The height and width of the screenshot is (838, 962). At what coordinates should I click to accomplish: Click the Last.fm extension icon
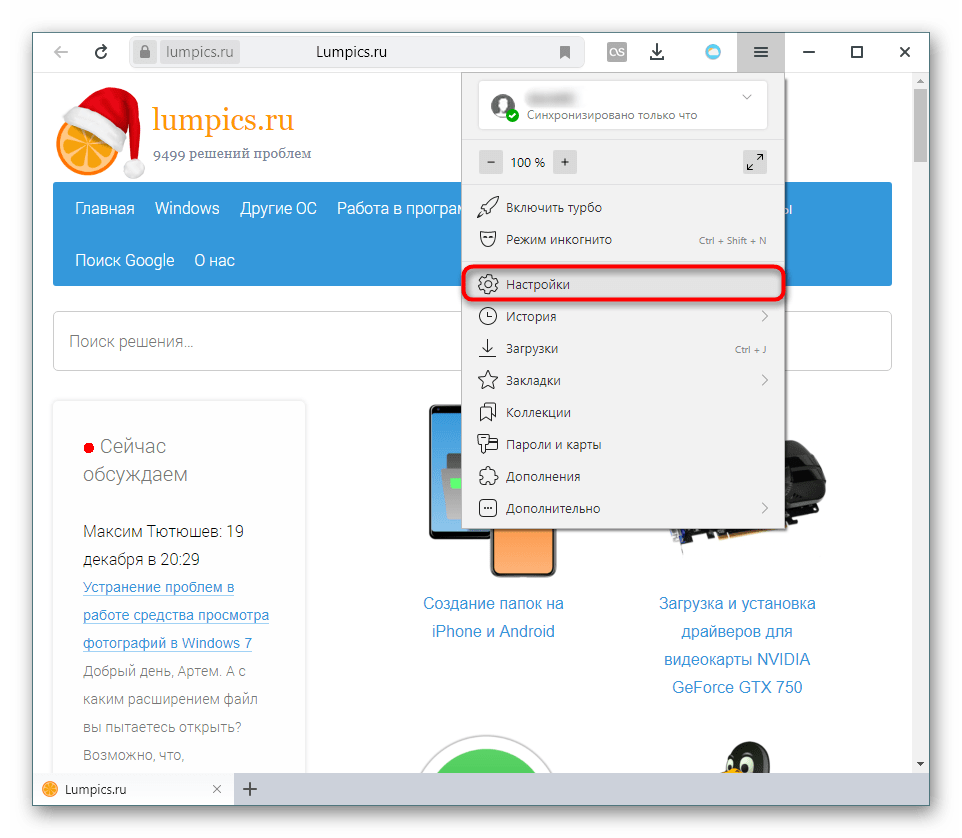(x=617, y=52)
